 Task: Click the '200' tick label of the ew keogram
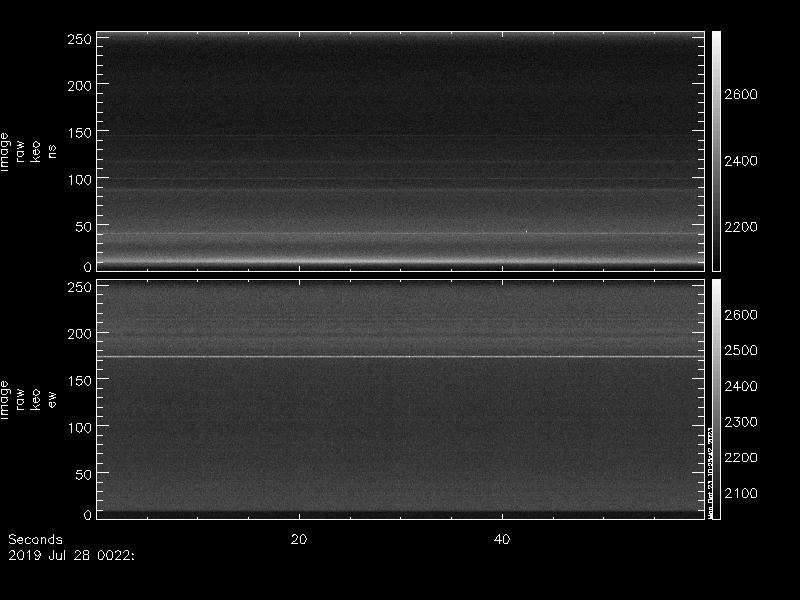click(x=80, y=334)
